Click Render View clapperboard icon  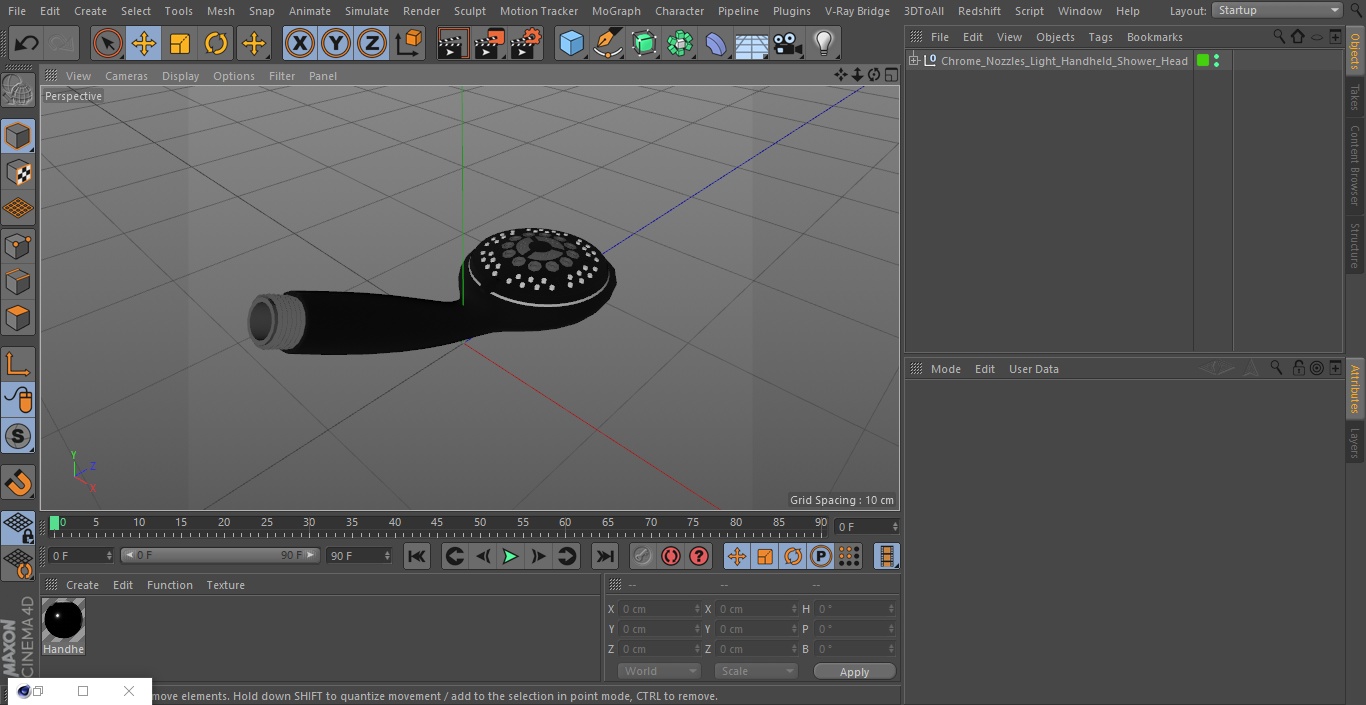pos(453,43)
